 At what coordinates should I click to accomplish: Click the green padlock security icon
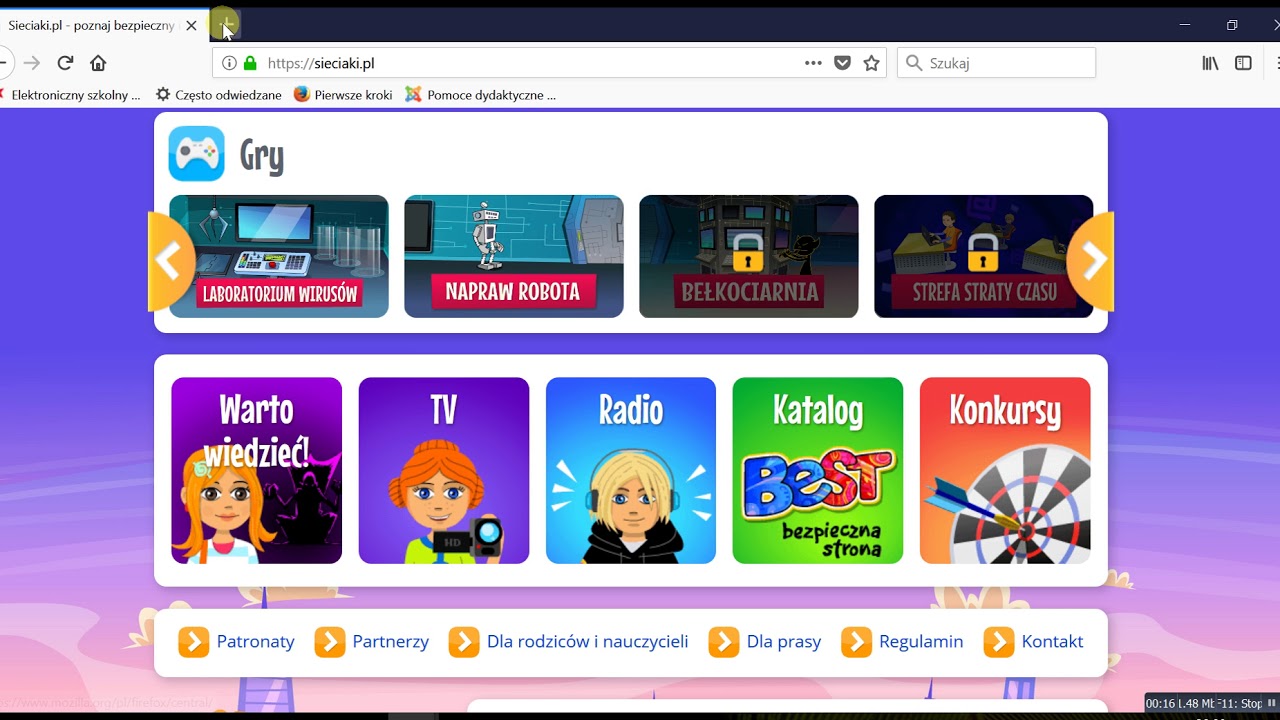pyautogui.click(x=250, y=63)
